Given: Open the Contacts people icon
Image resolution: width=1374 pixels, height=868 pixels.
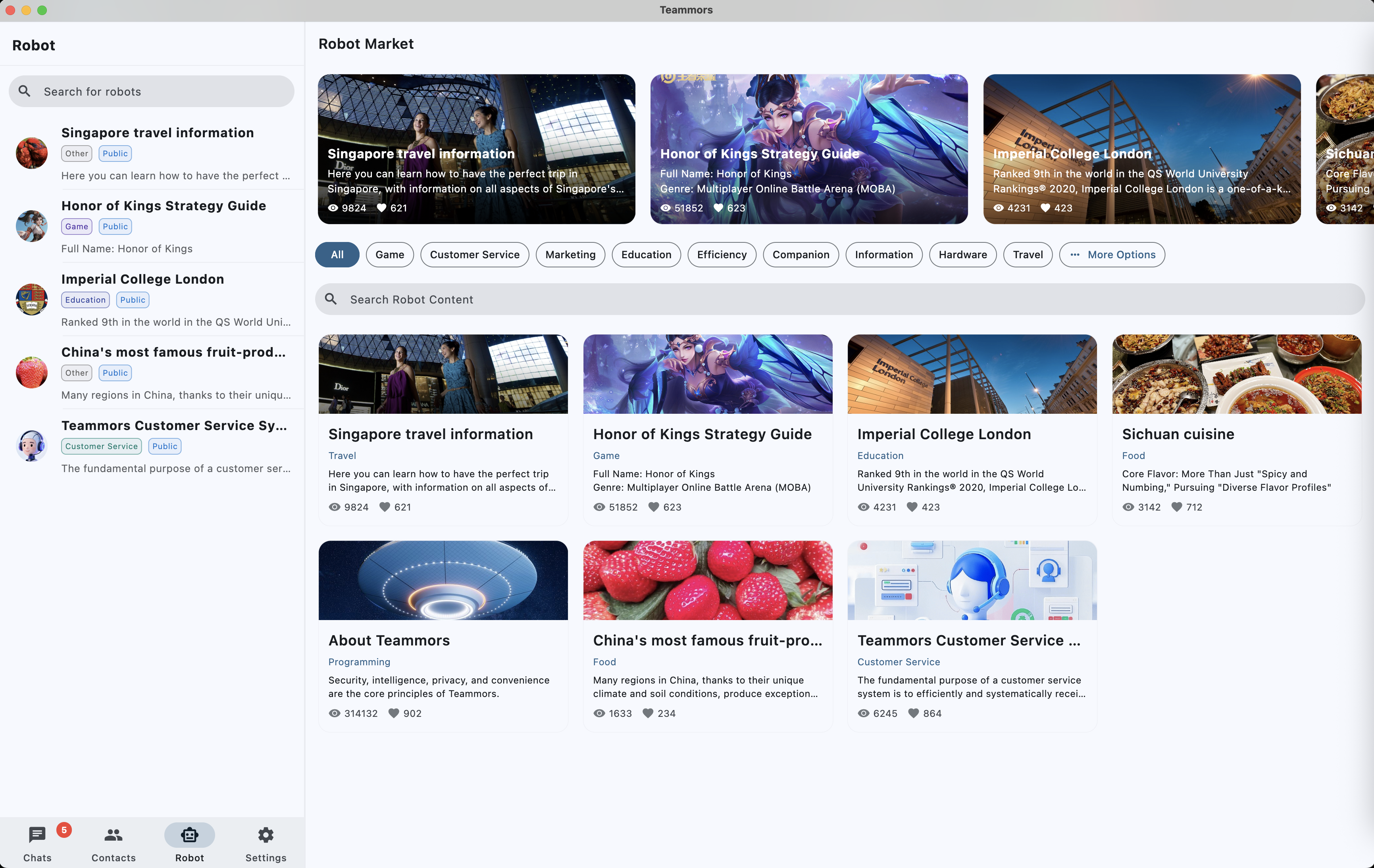Looking at the screenshot, I should pos(114,835).
